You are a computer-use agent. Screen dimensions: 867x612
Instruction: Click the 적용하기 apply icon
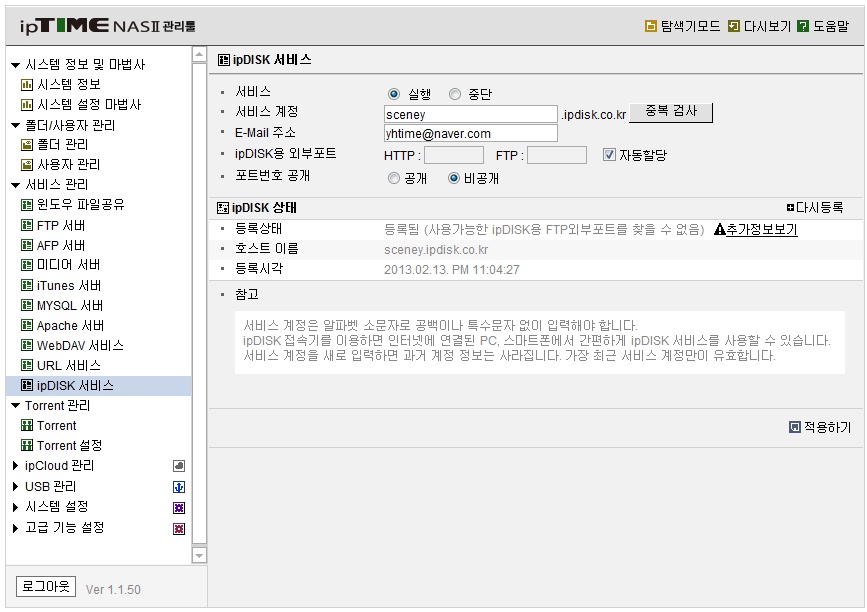795,427
